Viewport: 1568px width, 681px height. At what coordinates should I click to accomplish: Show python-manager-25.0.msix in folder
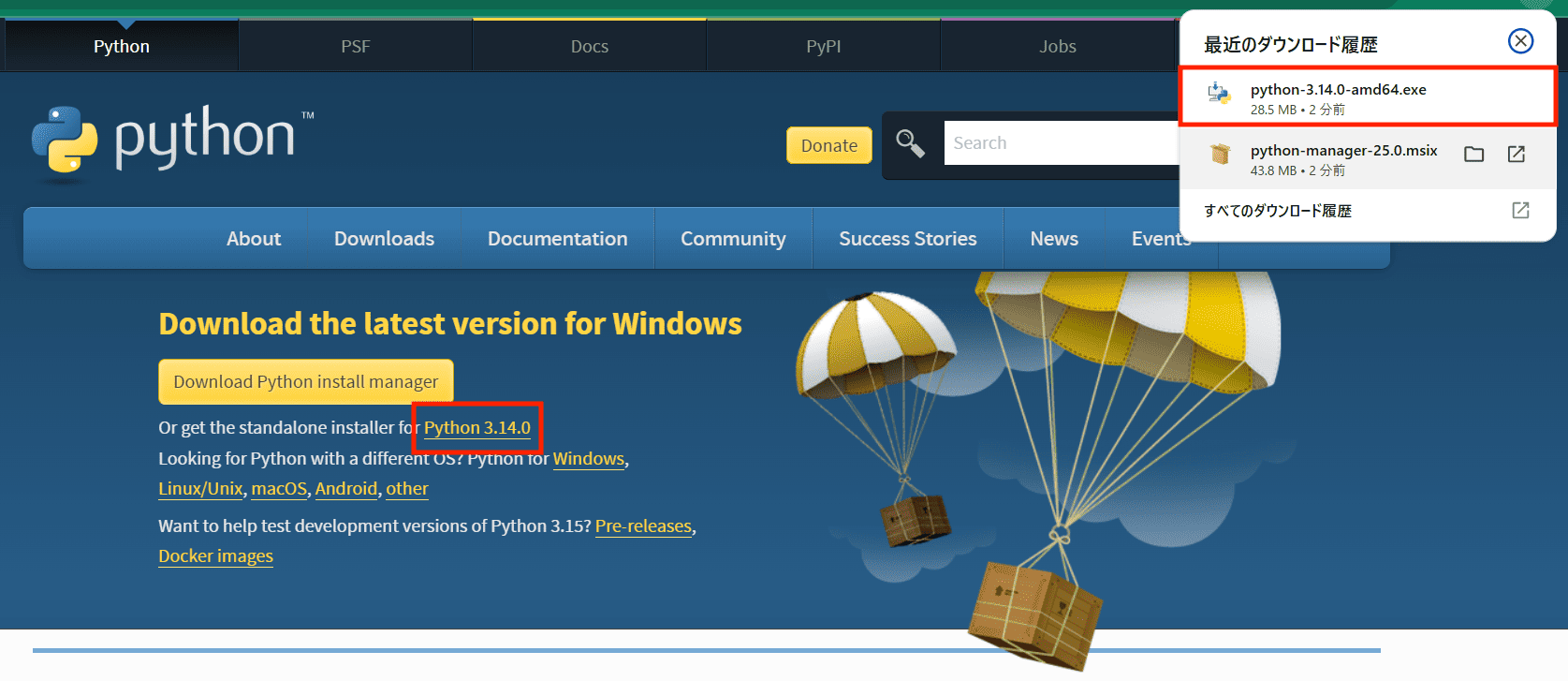1474,155
